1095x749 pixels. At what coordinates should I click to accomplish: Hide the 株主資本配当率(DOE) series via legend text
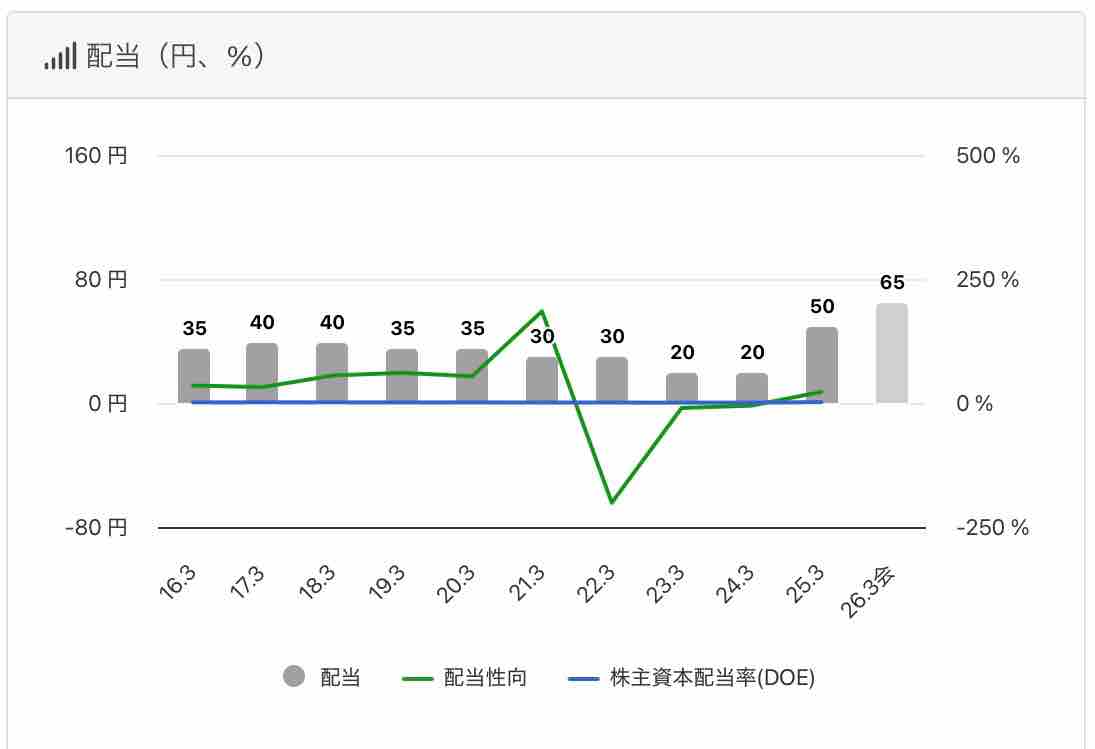click(x=712, y=678)
